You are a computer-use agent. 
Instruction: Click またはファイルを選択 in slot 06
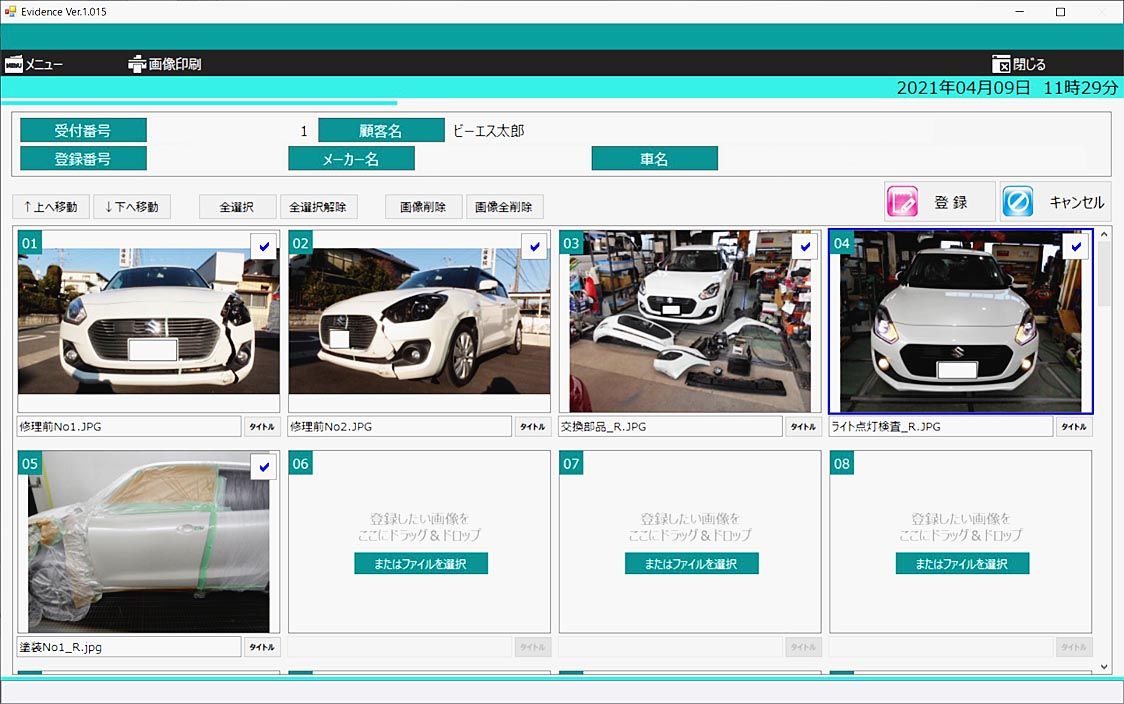tap(420, 563)
